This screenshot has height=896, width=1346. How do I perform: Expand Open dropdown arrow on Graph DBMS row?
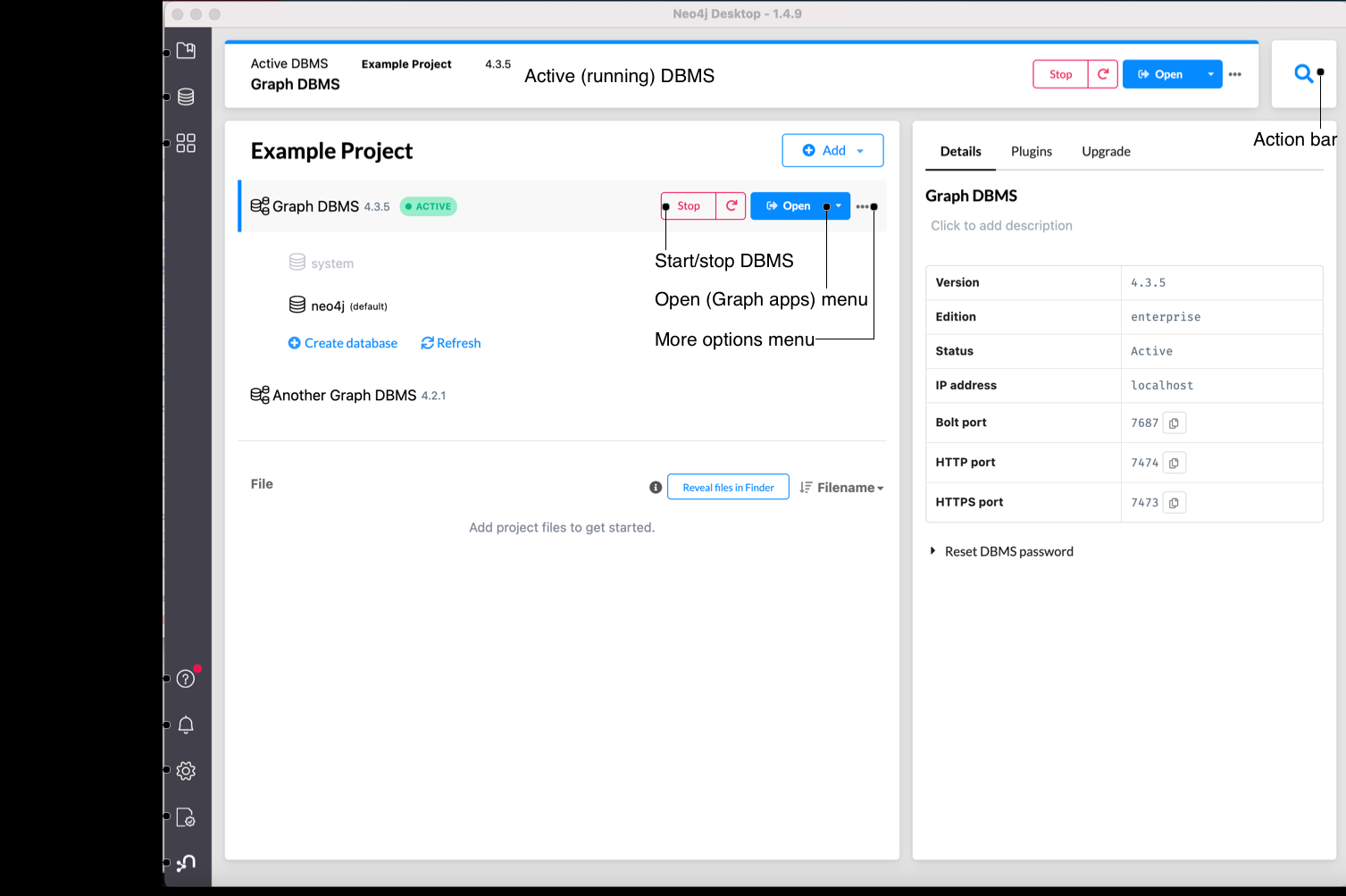click(838, 206)
